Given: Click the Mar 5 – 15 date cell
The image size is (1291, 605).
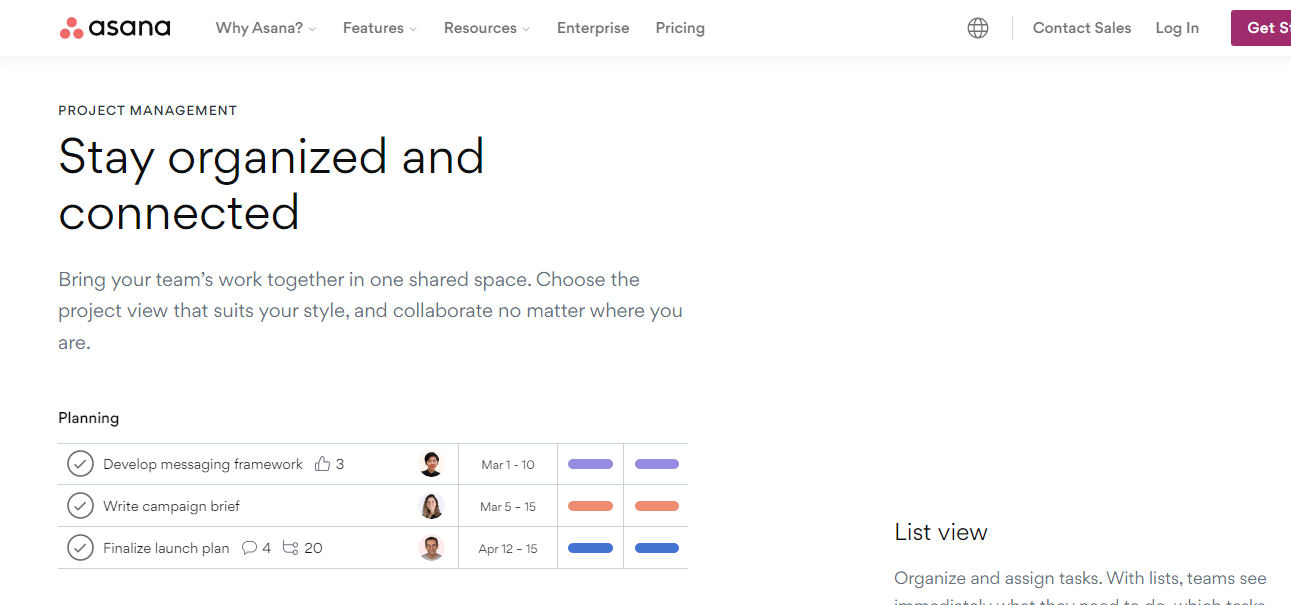Looking at the screenshot, I should pyautogui.click(x=508, y=507).
